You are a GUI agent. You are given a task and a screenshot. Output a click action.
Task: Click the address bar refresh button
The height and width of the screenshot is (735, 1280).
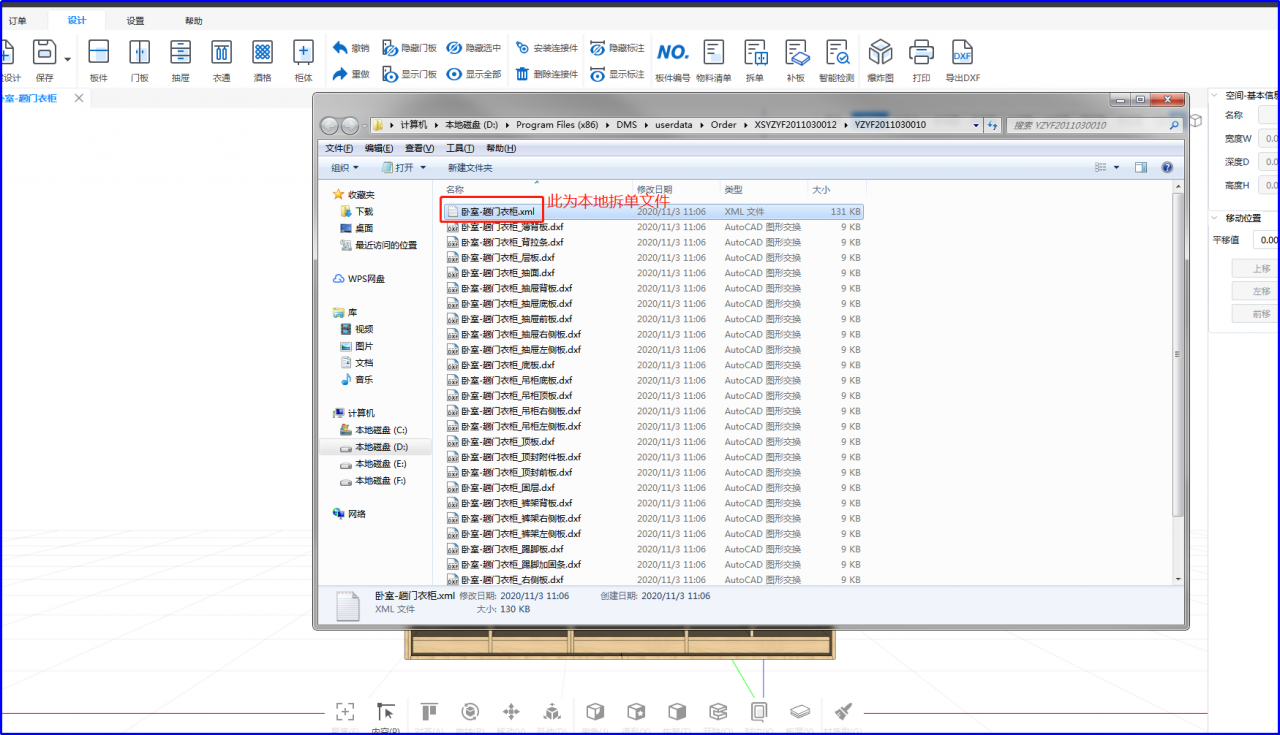pos(992,125)
